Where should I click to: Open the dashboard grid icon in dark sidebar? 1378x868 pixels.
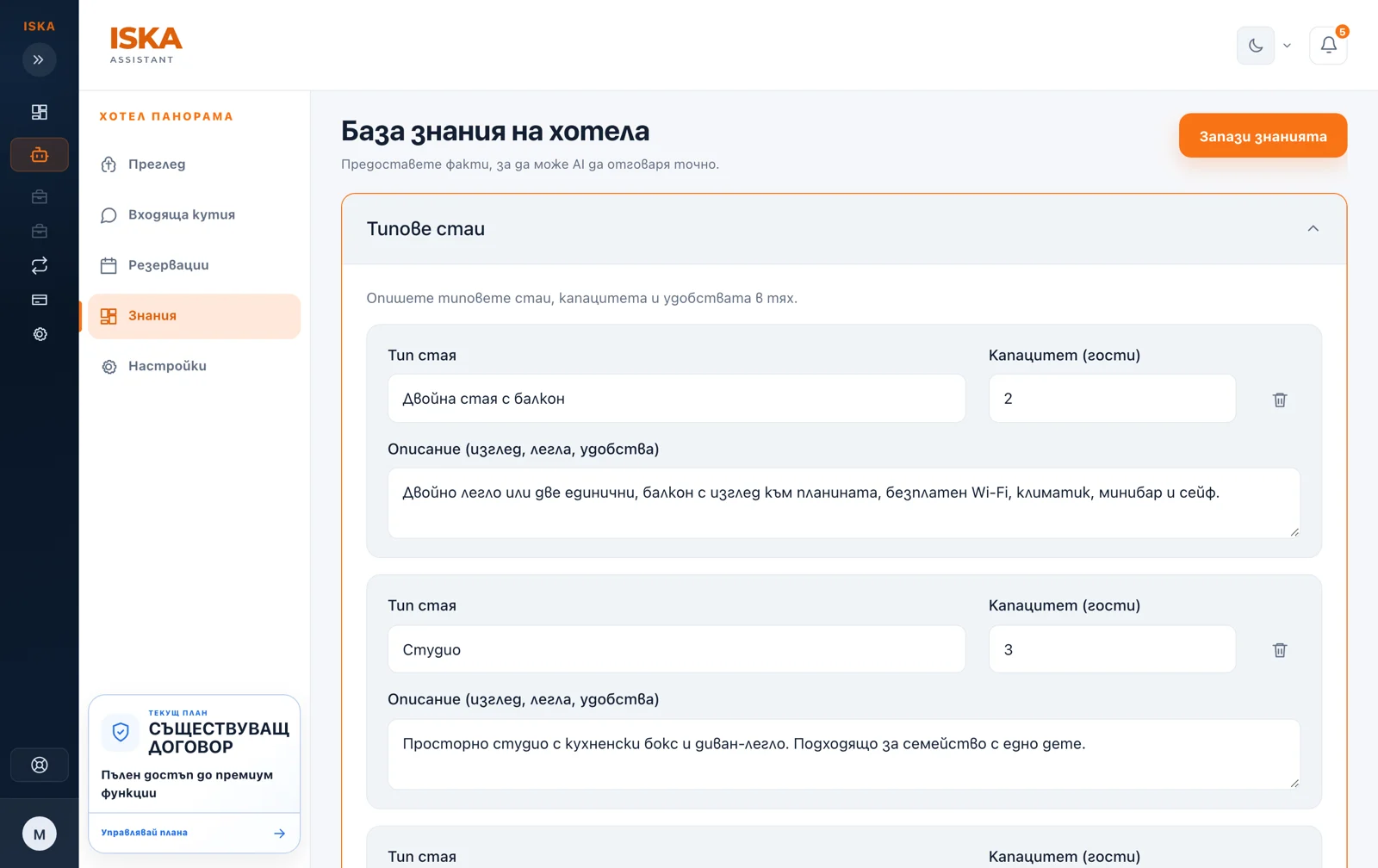[x=39, y=112]
